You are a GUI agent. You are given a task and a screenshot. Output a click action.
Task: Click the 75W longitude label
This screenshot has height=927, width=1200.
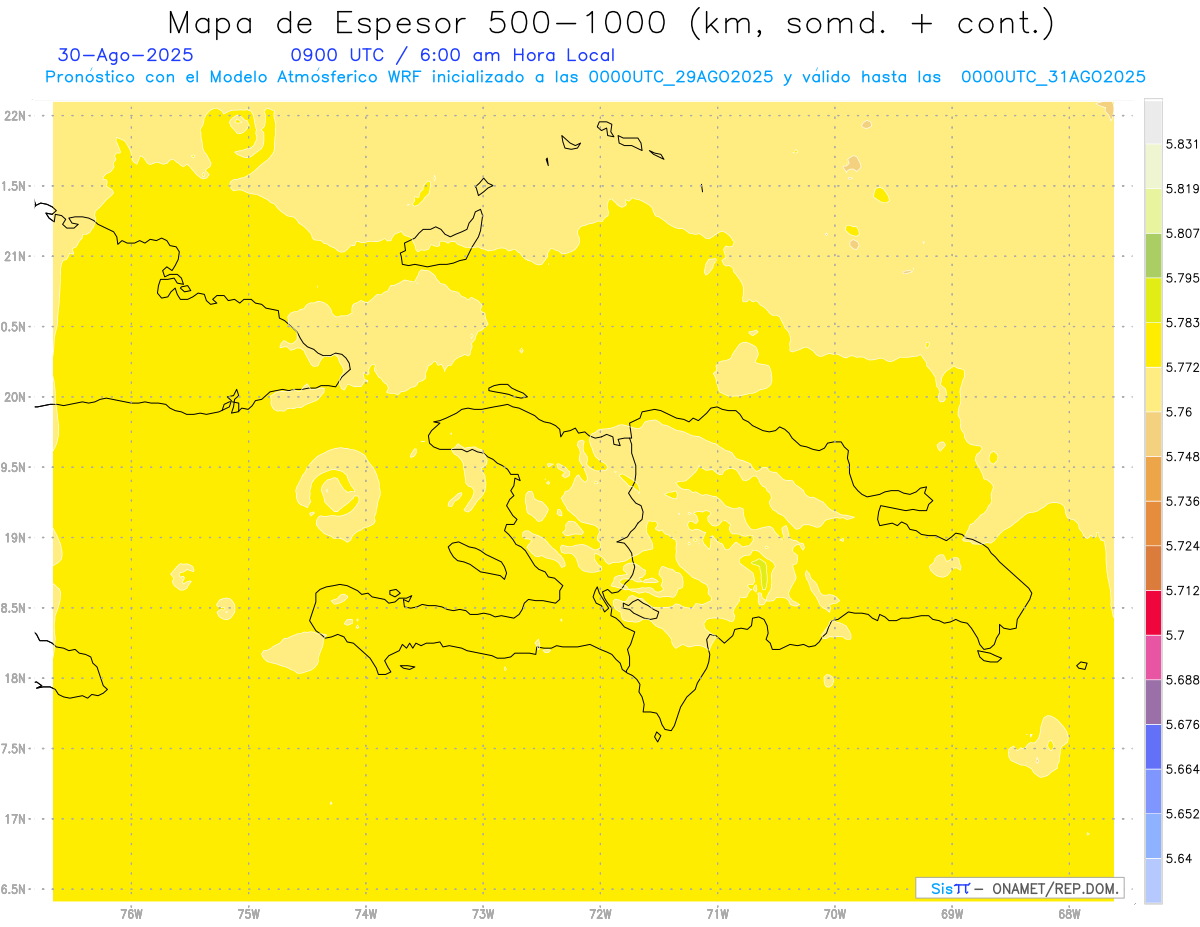(249, 914)
